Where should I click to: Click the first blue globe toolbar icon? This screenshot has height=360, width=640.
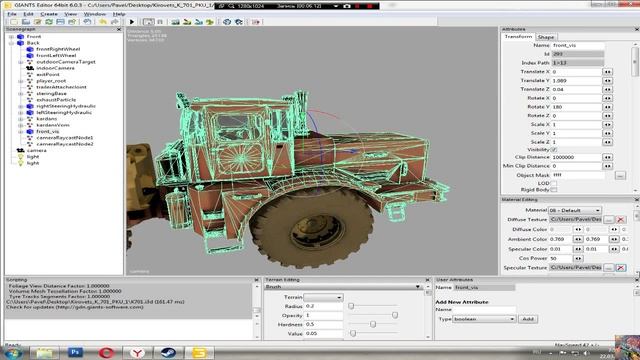tap(227, 22)
